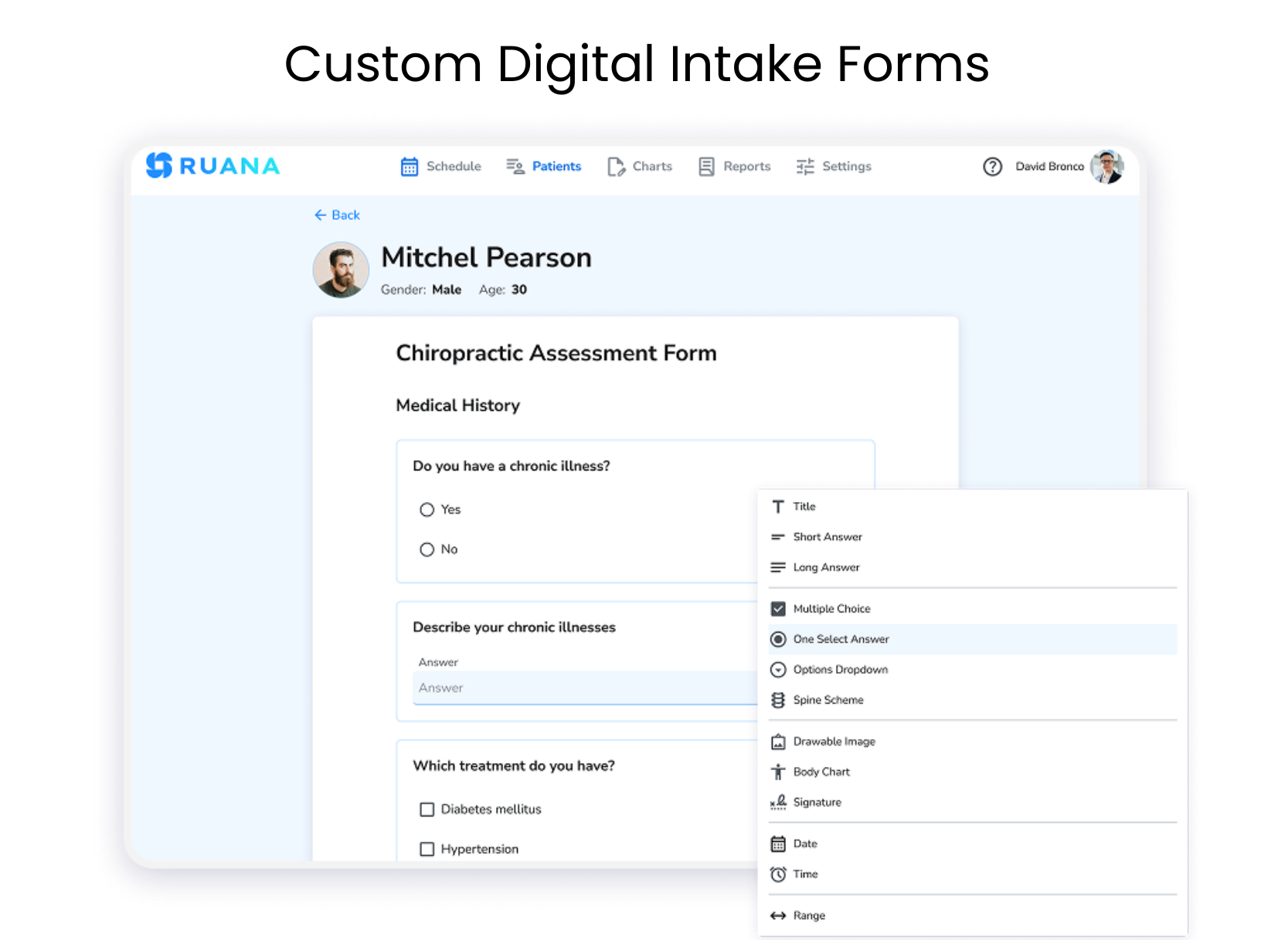Click the Settings sliders icon
1288x940 pixels.
(805, 166)
